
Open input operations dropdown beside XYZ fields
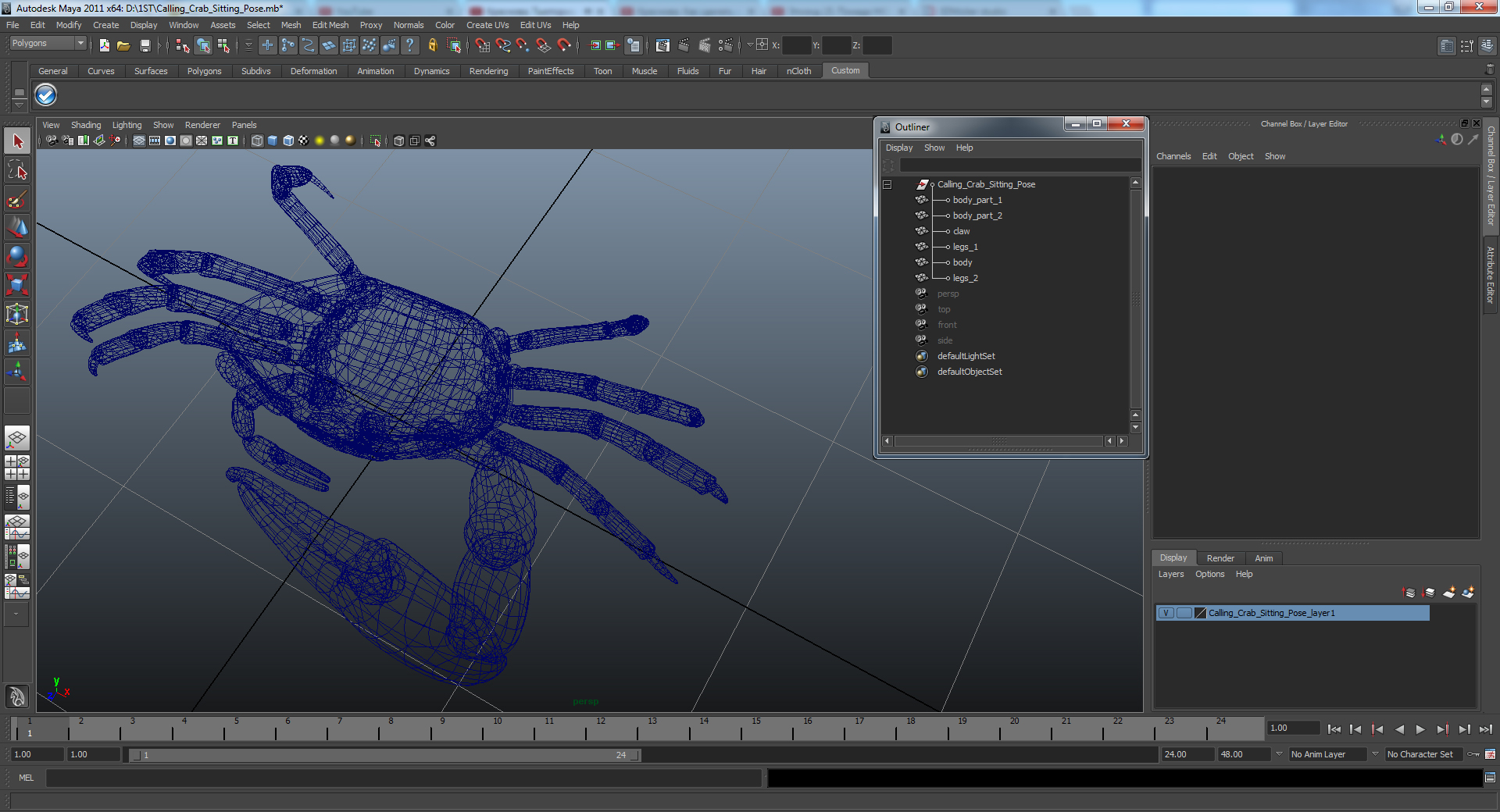click(750, 45)
